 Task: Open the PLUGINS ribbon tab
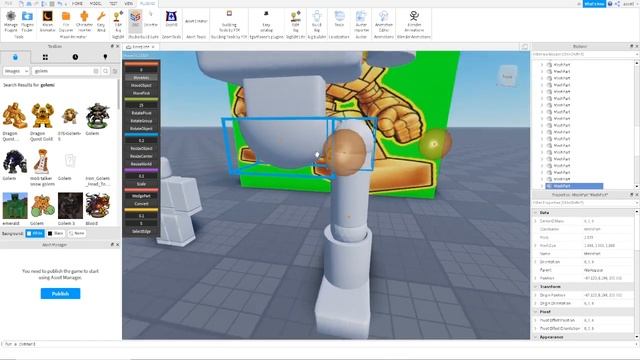pos(147,3)
